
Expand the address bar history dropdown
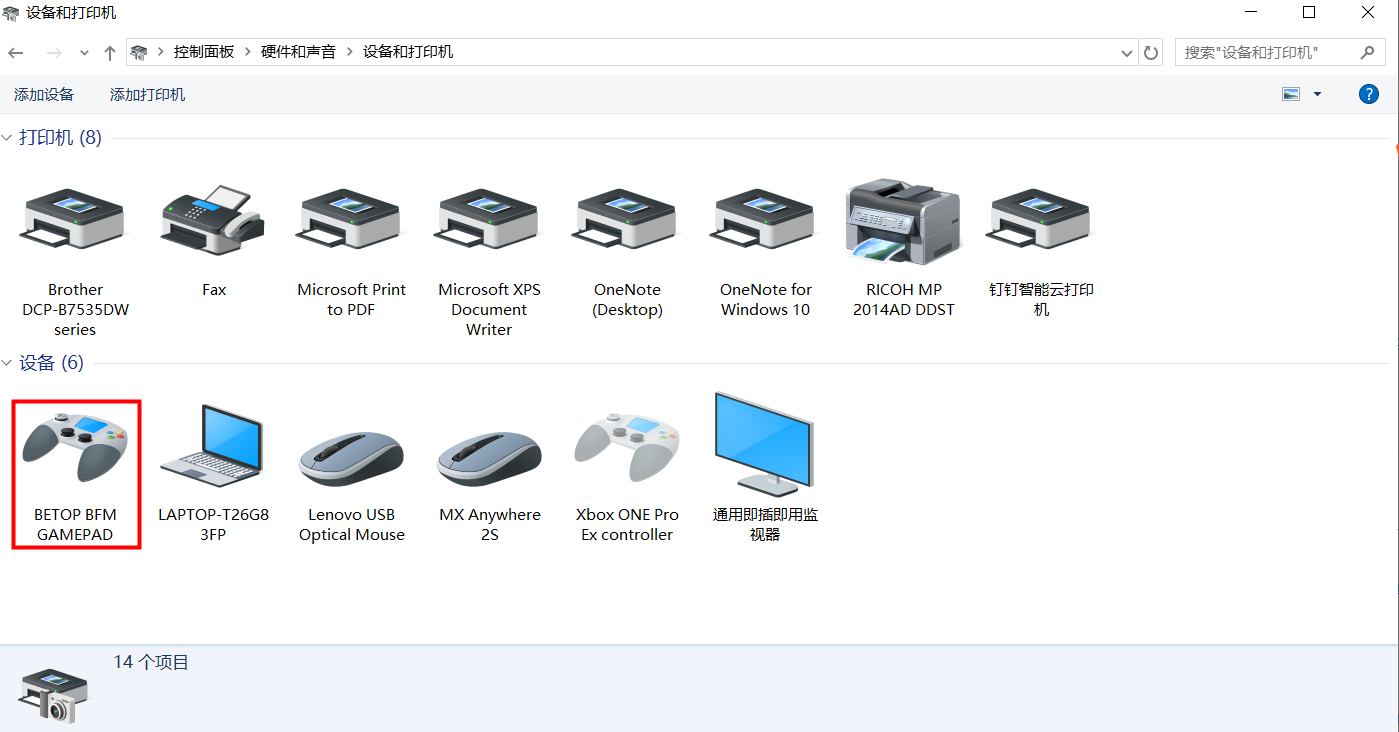click(x=1127, y=52)
